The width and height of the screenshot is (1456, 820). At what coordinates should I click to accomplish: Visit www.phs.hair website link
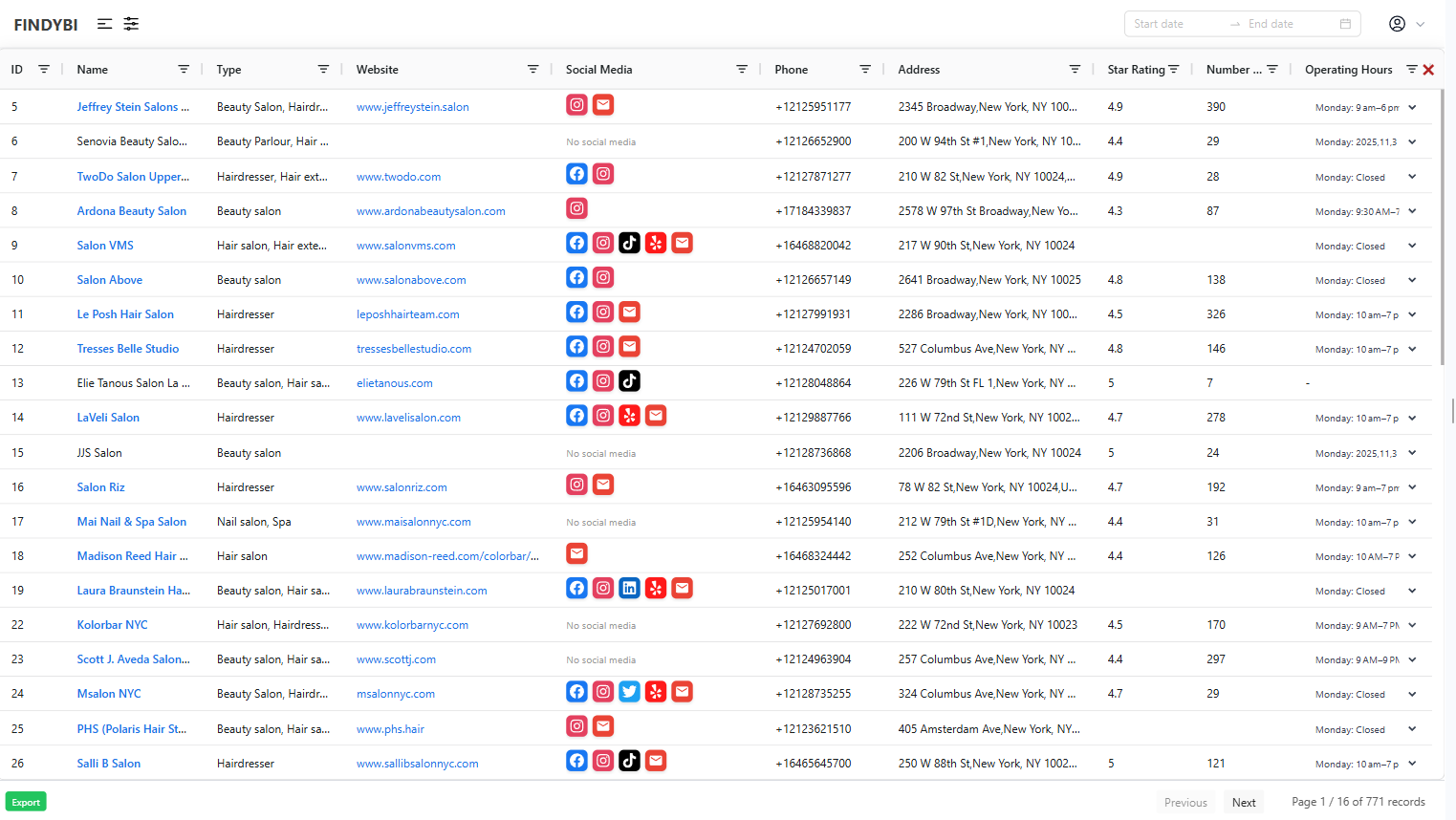[390, 729]
